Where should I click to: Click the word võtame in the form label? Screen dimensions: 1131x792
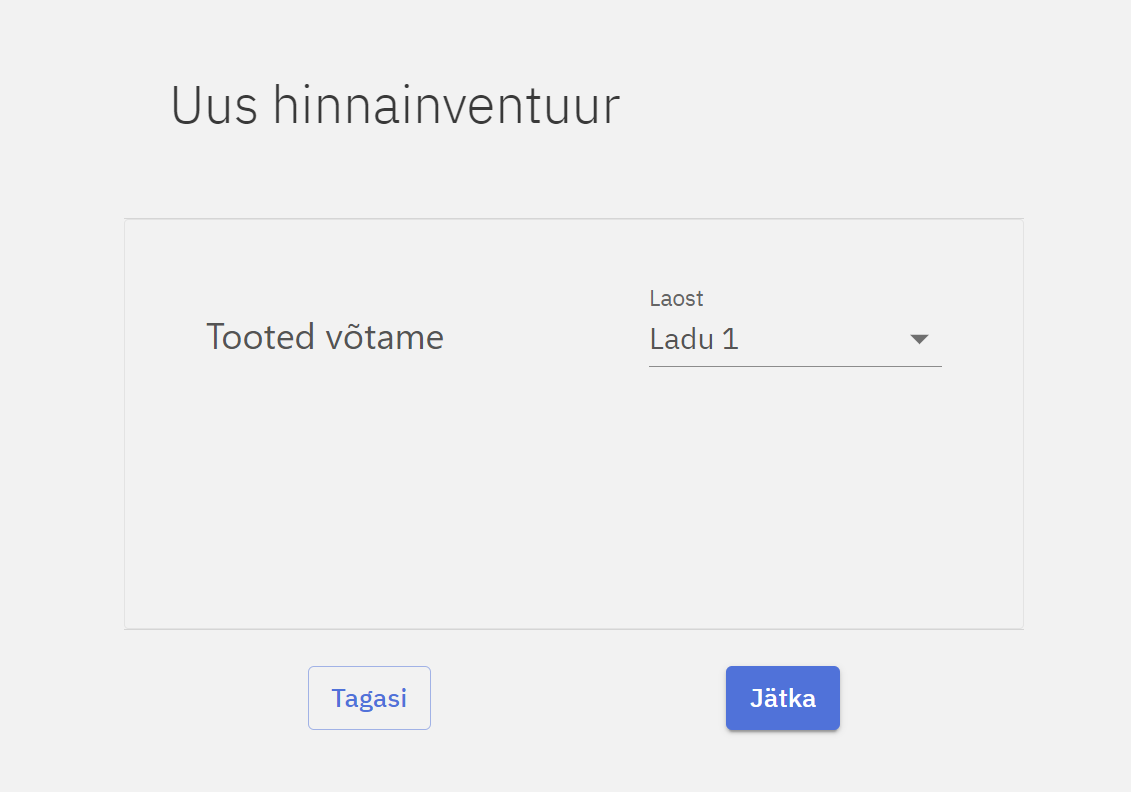pos(384,337)
